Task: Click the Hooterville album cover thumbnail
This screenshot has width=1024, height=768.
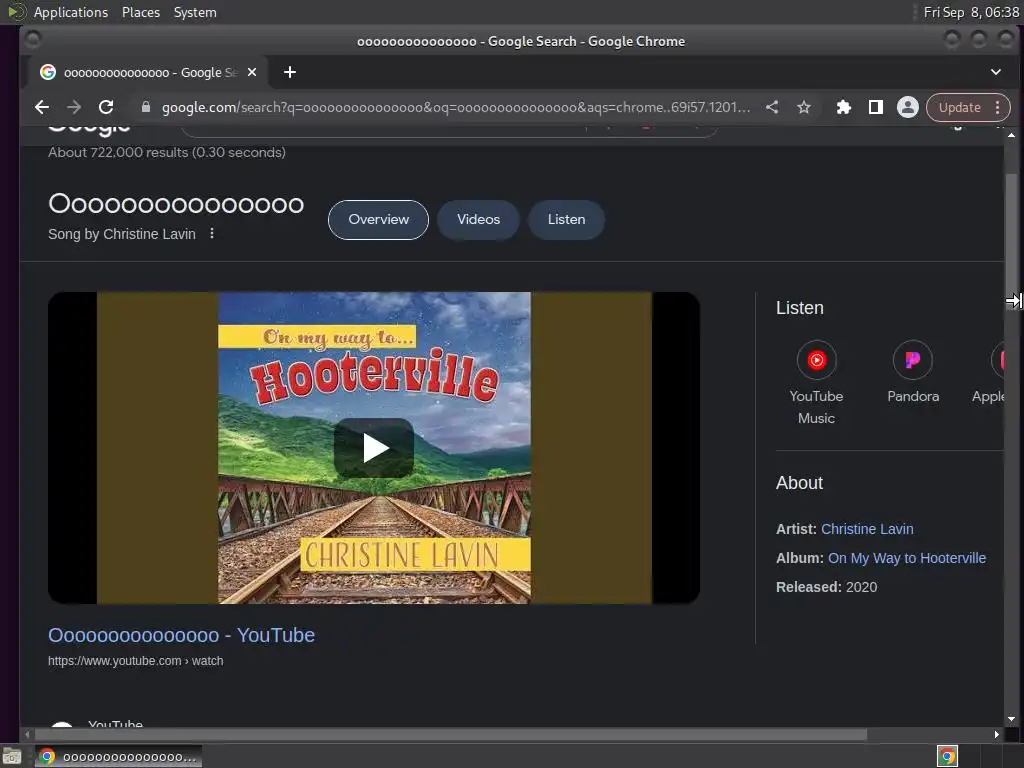Action: coord(374,448)
